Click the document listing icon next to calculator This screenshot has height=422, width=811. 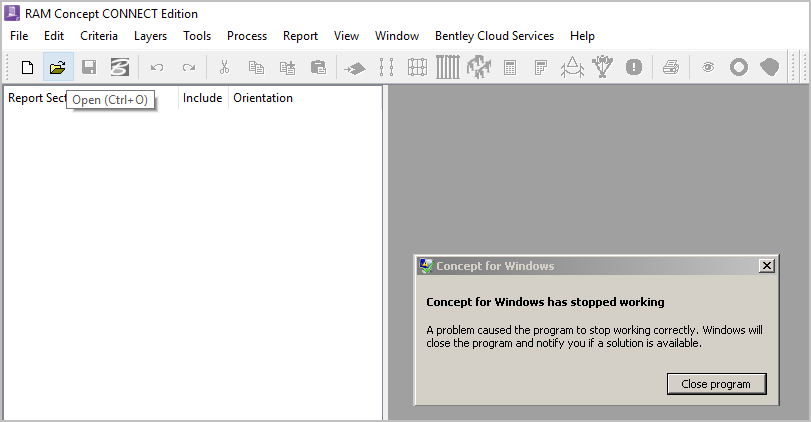[x=540, y=67]
